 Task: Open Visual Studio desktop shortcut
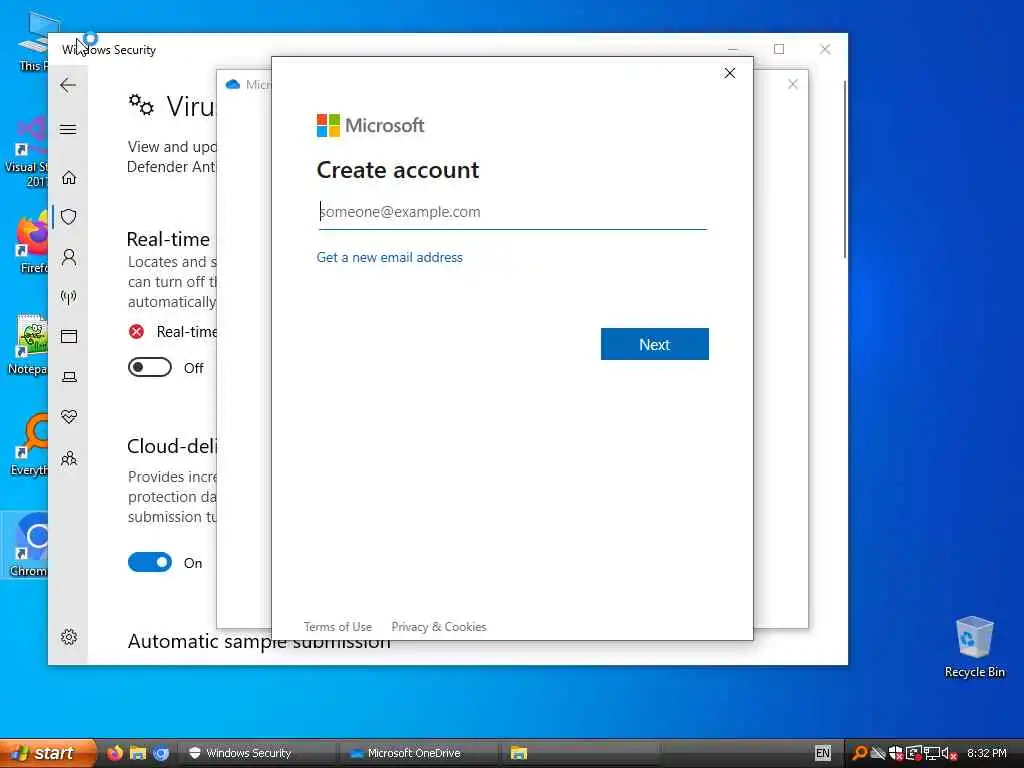click(x=26, y=152)
